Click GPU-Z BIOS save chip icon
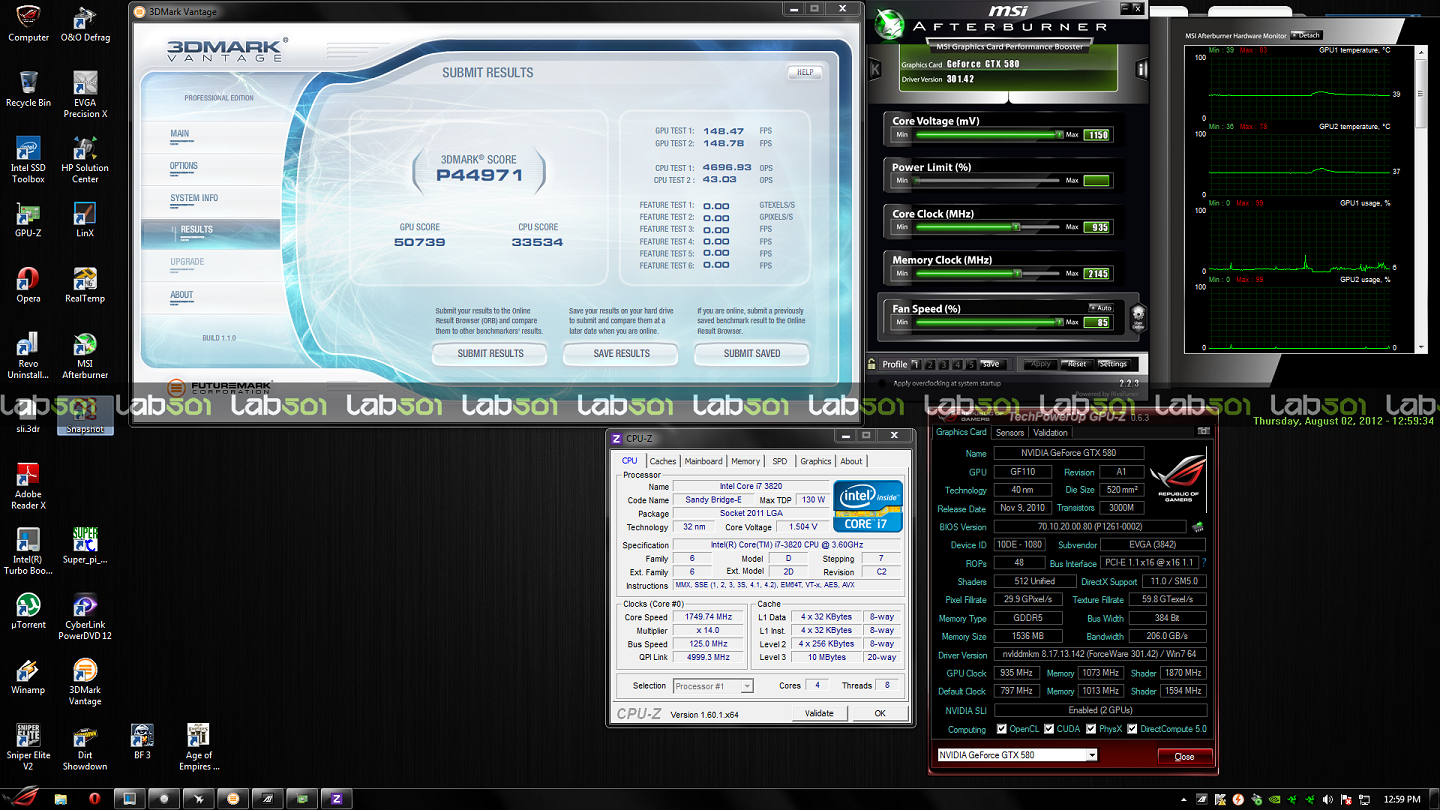Screen dimensions: 1440x810 [1197, 527]
